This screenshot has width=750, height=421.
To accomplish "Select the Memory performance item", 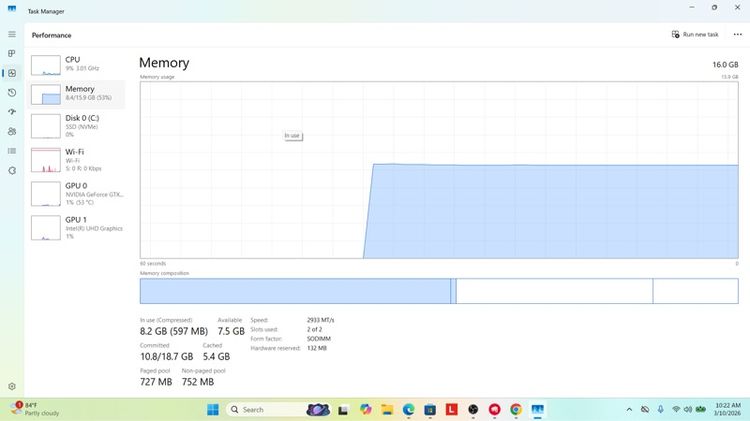I will [77, 94].
